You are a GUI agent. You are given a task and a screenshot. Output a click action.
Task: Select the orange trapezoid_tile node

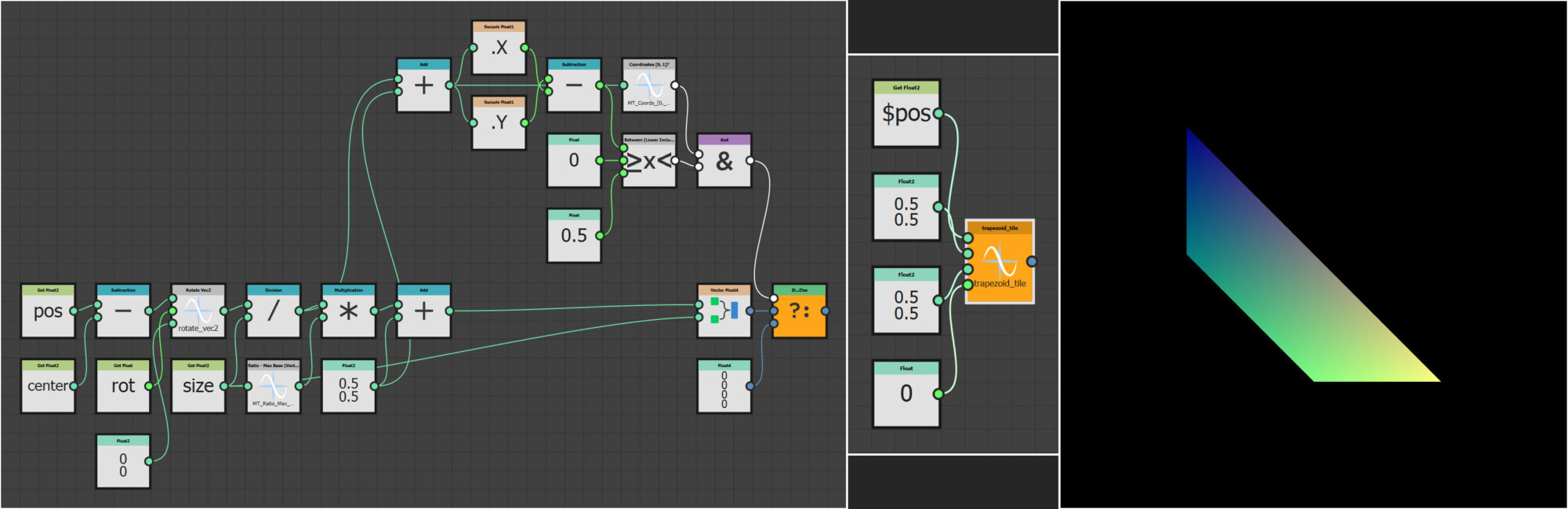1000,261
